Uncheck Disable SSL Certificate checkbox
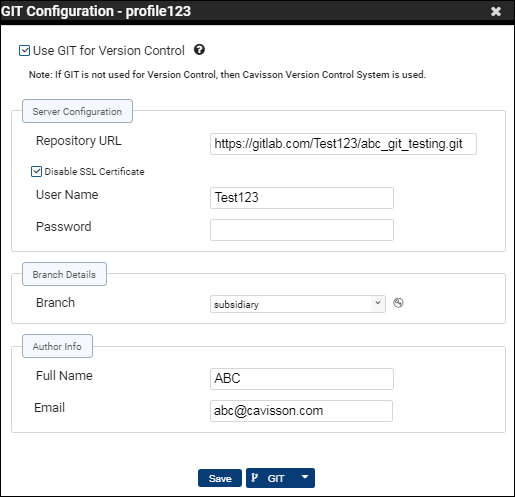 36,171
